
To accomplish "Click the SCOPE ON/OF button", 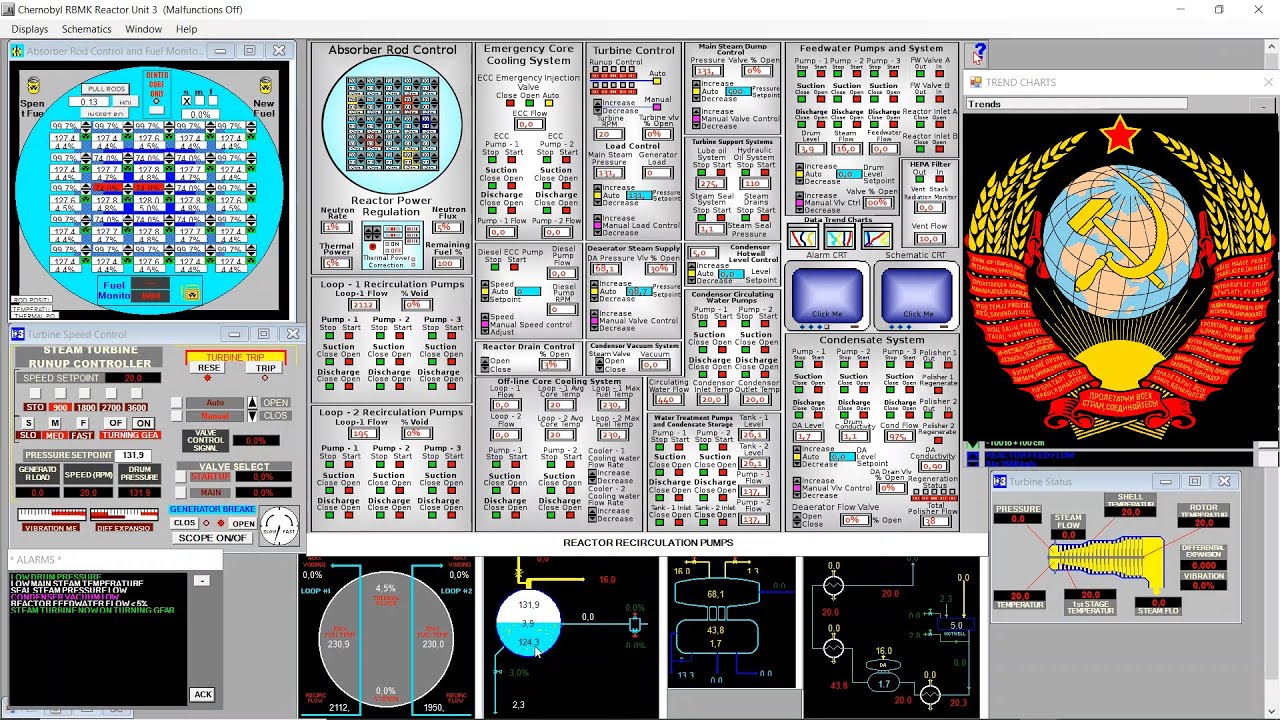I will tap(212, 538).
